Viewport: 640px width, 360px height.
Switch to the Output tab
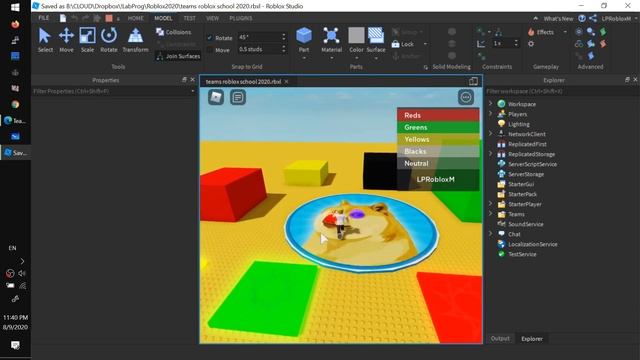click(x=500, y=338)
